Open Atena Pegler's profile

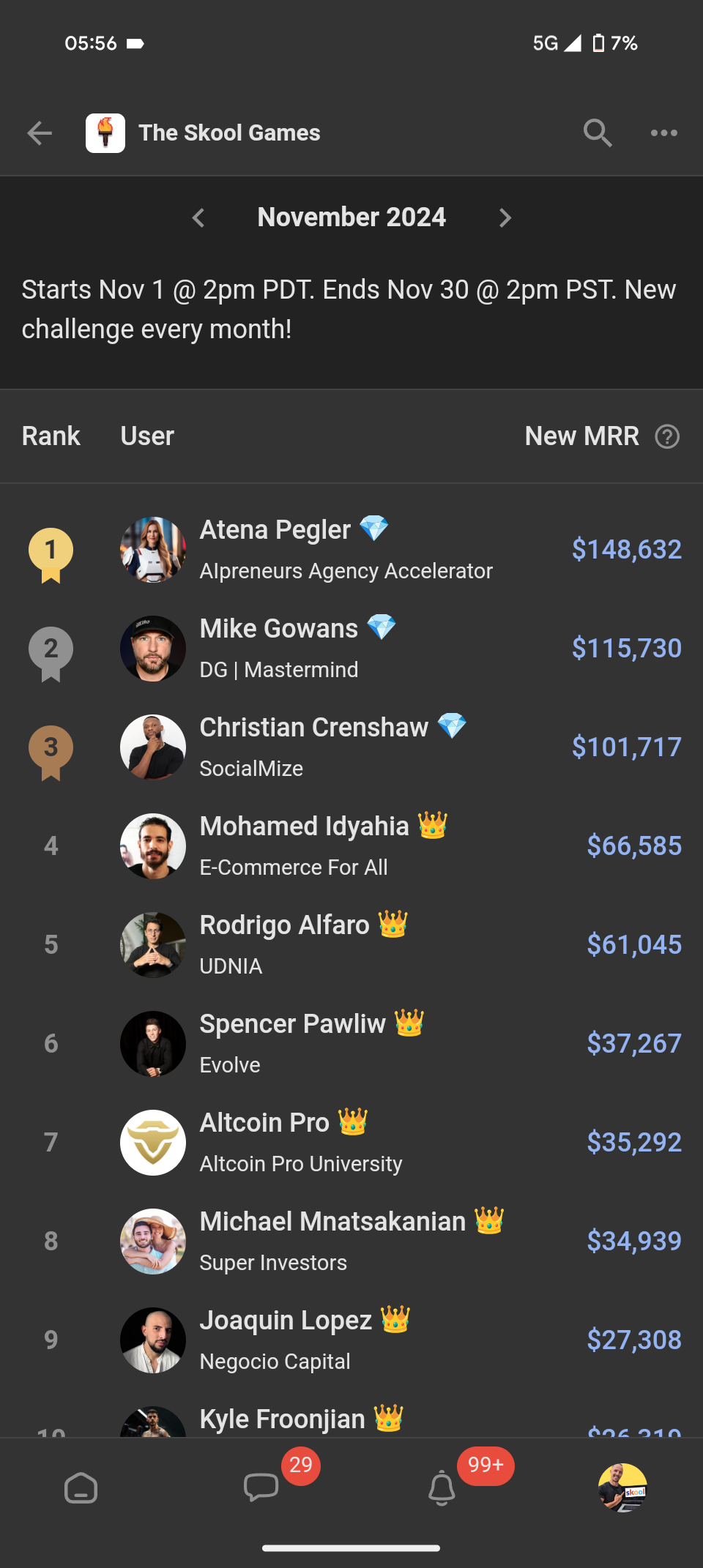point(275,529)
